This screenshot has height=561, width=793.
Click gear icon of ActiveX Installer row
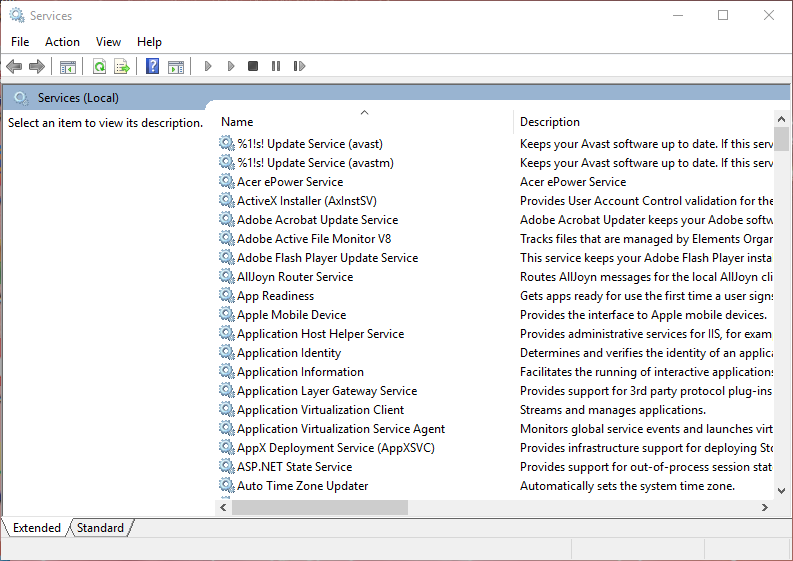coord(227,200)
